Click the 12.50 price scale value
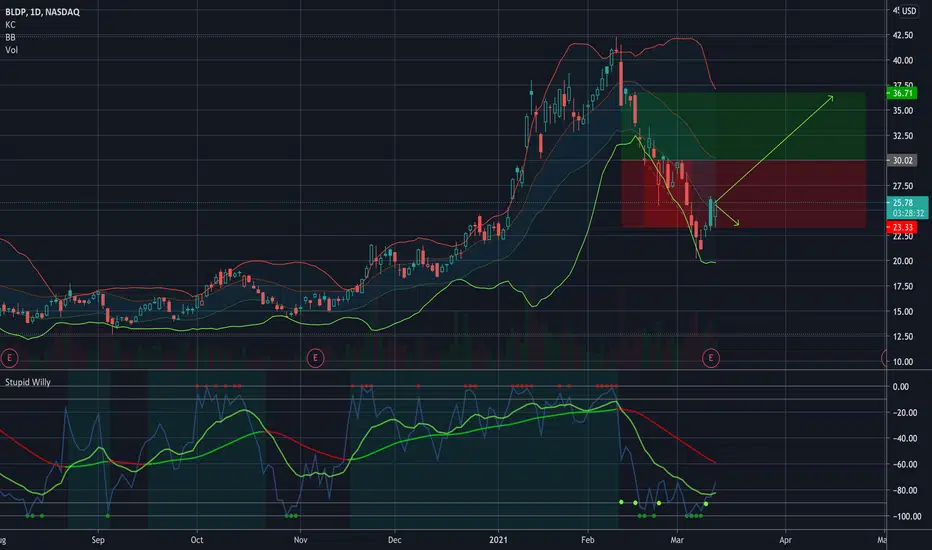932x550 pixels. pos(902,337)
